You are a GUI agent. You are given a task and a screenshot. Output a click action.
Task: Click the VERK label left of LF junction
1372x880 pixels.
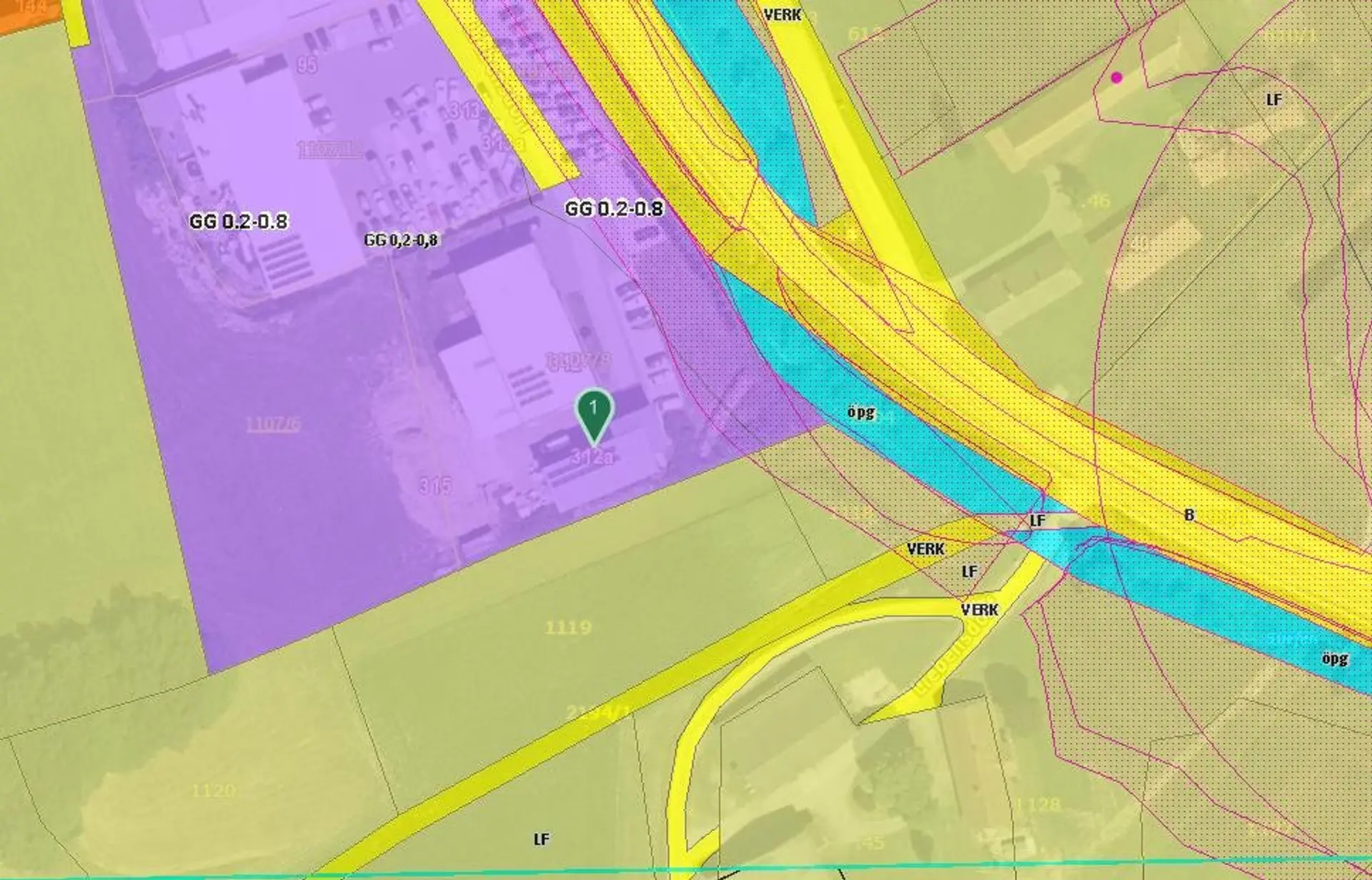pyautogui.click(x=925, y=549)
